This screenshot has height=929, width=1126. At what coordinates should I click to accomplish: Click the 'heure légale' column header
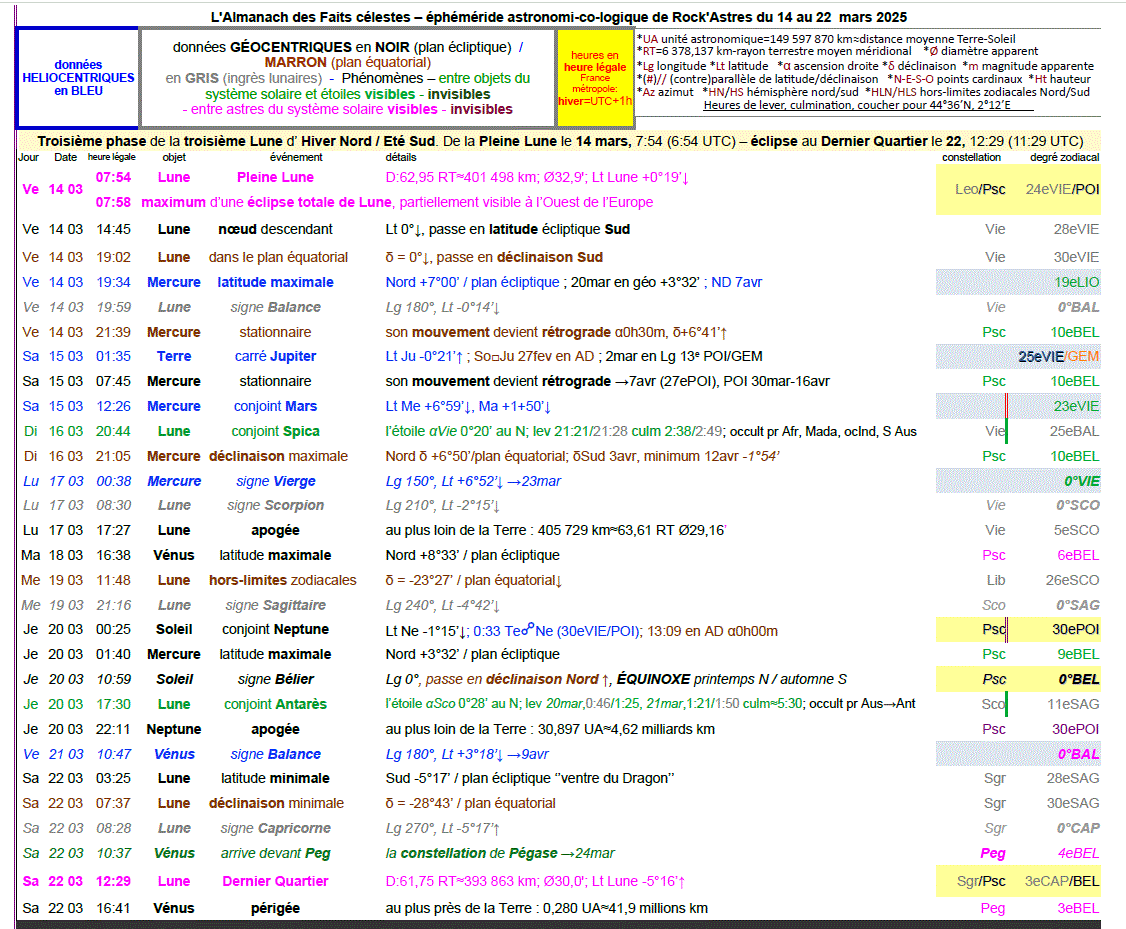tap(111, 158)
